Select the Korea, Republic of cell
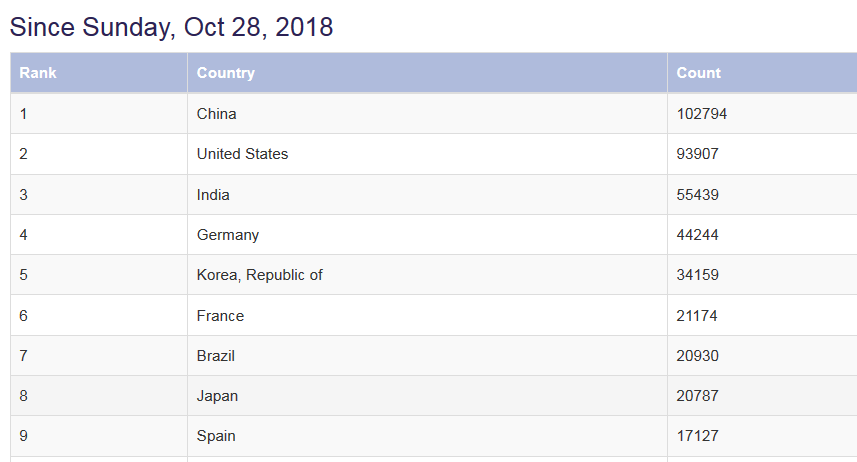Screen dimensions: 857x462 (427, 274)
